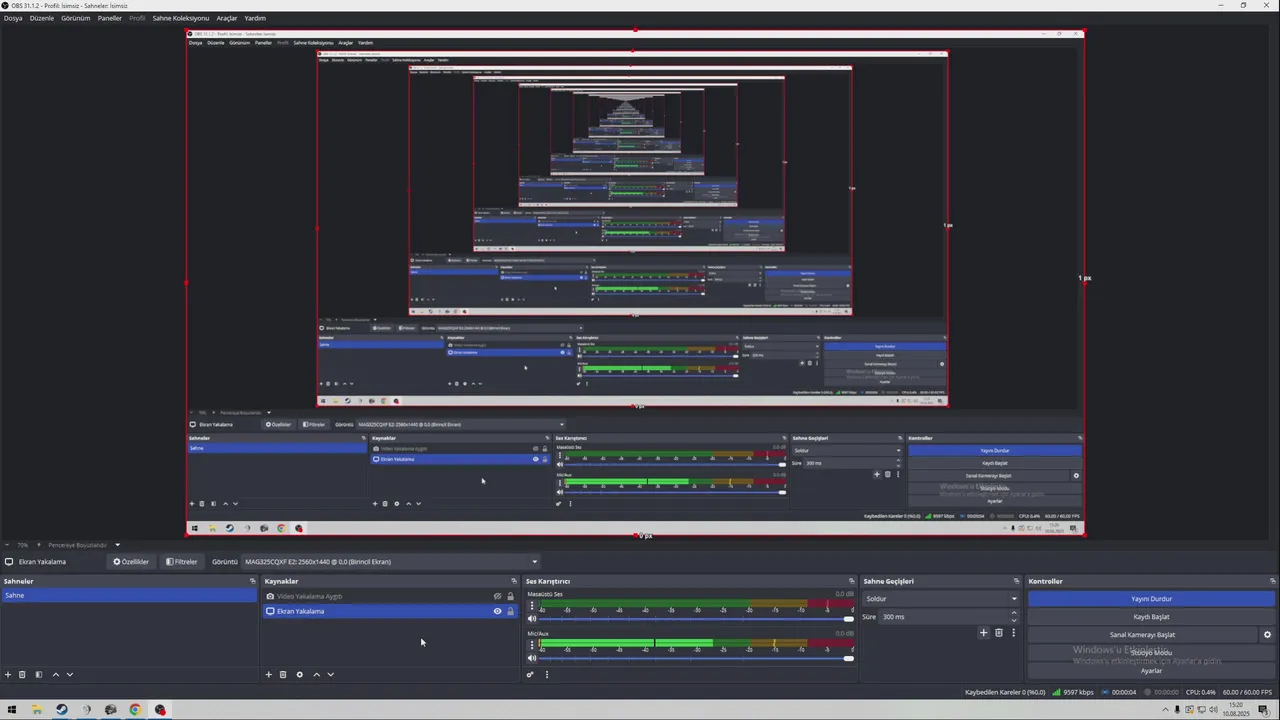Click the Özellikler properties button
This screenshot has width=1280, height=720.
point(131,562)
